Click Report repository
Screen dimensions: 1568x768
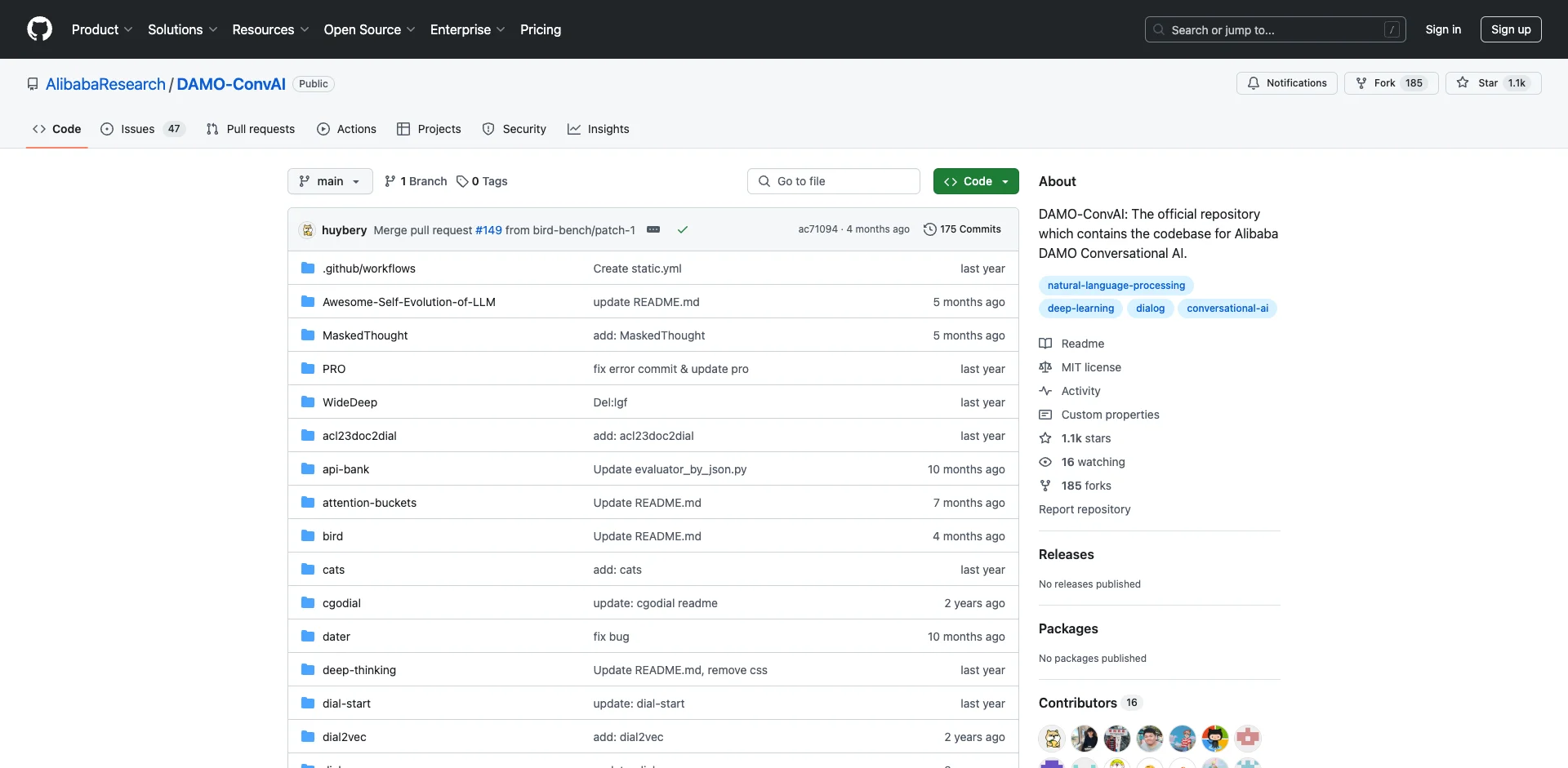click(x=1085, y=509)
